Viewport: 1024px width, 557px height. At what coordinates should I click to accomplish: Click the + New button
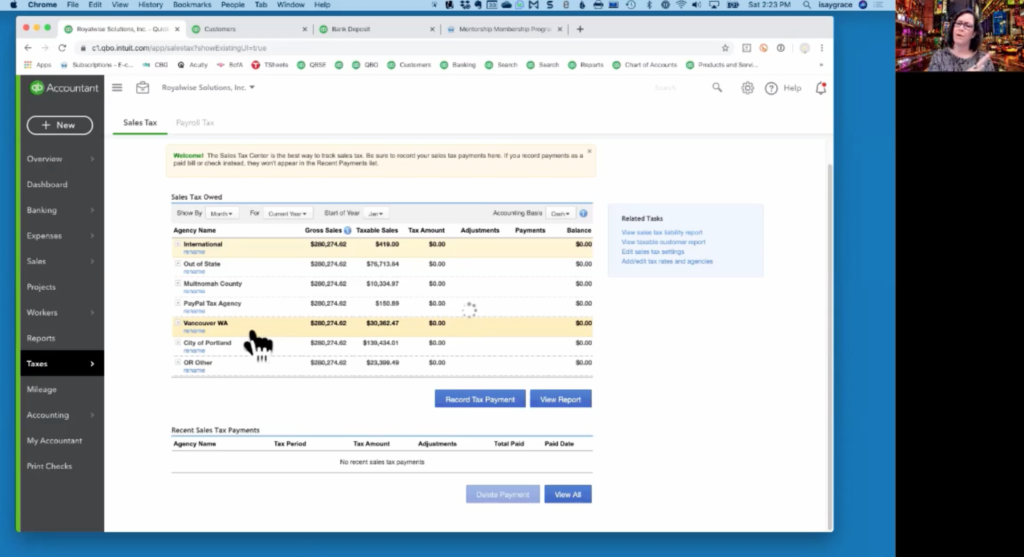59,125
